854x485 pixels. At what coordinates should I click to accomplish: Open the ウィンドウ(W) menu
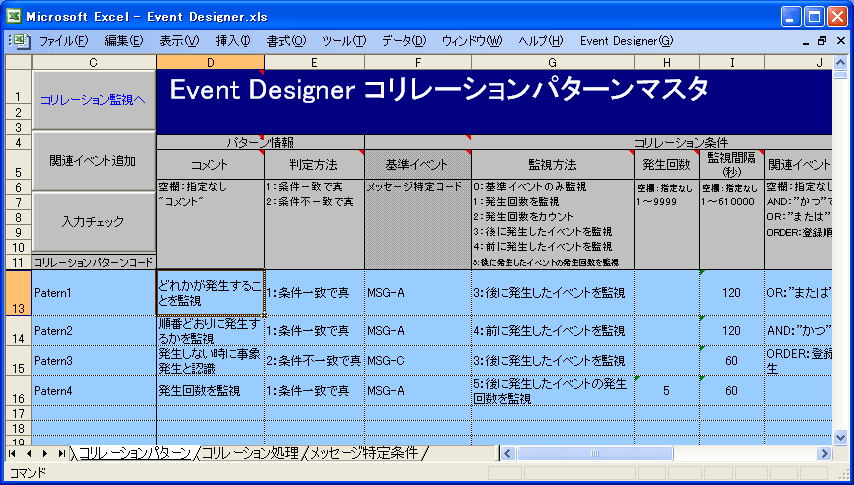[472, 41]
